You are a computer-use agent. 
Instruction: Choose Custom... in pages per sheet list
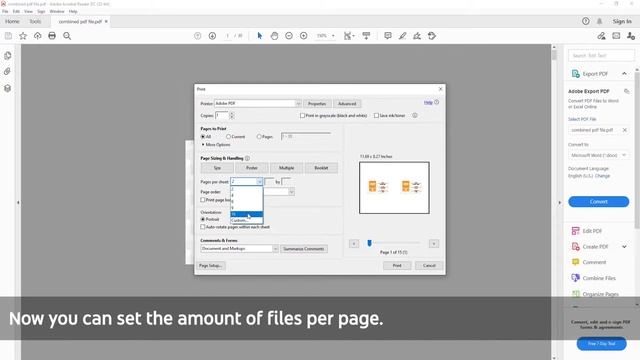247,220
